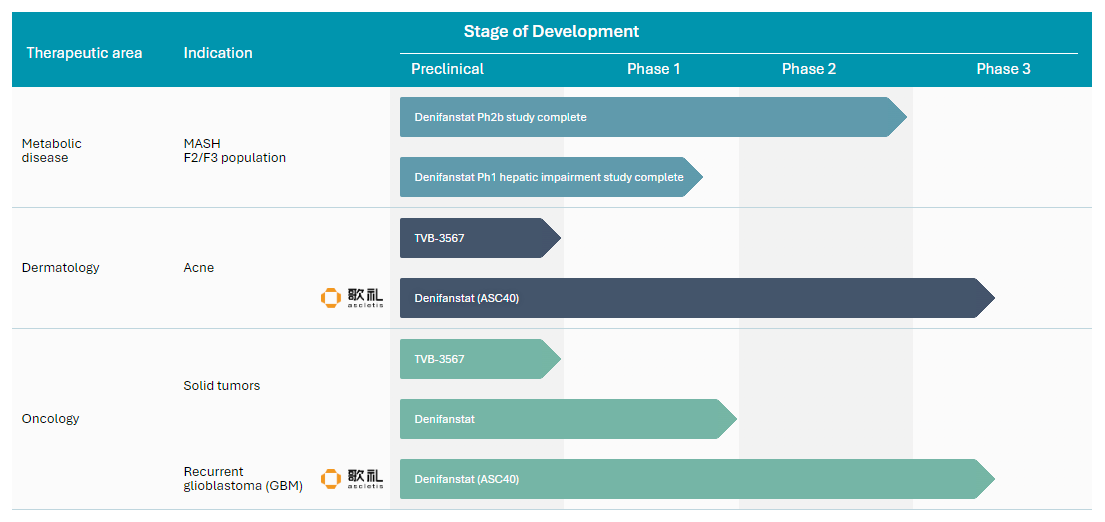The image size is (1105, 522).
Task: Select the Phase 2 column header
Action: pos(808,69)
